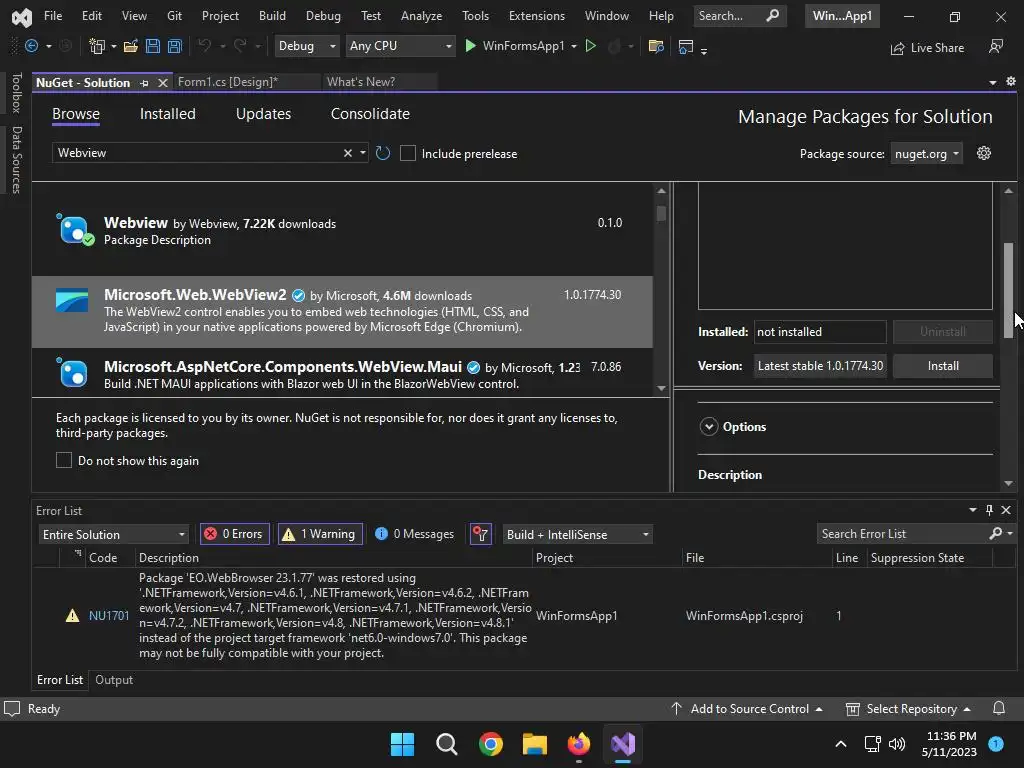Click the Search Error List field
The image size is (1024, 768).
(x=903, y=534)
